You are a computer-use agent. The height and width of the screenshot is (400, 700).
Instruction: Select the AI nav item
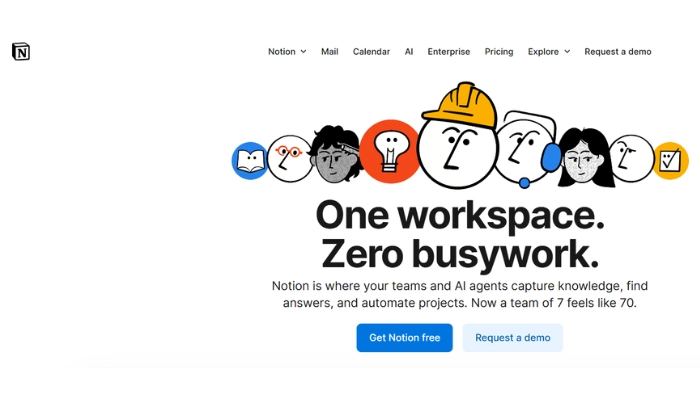click(409, 52)
